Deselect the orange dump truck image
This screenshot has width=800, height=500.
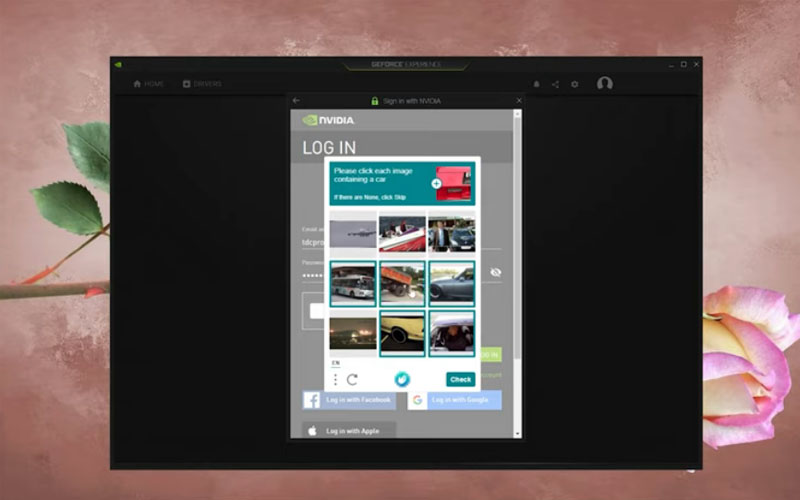402,284
